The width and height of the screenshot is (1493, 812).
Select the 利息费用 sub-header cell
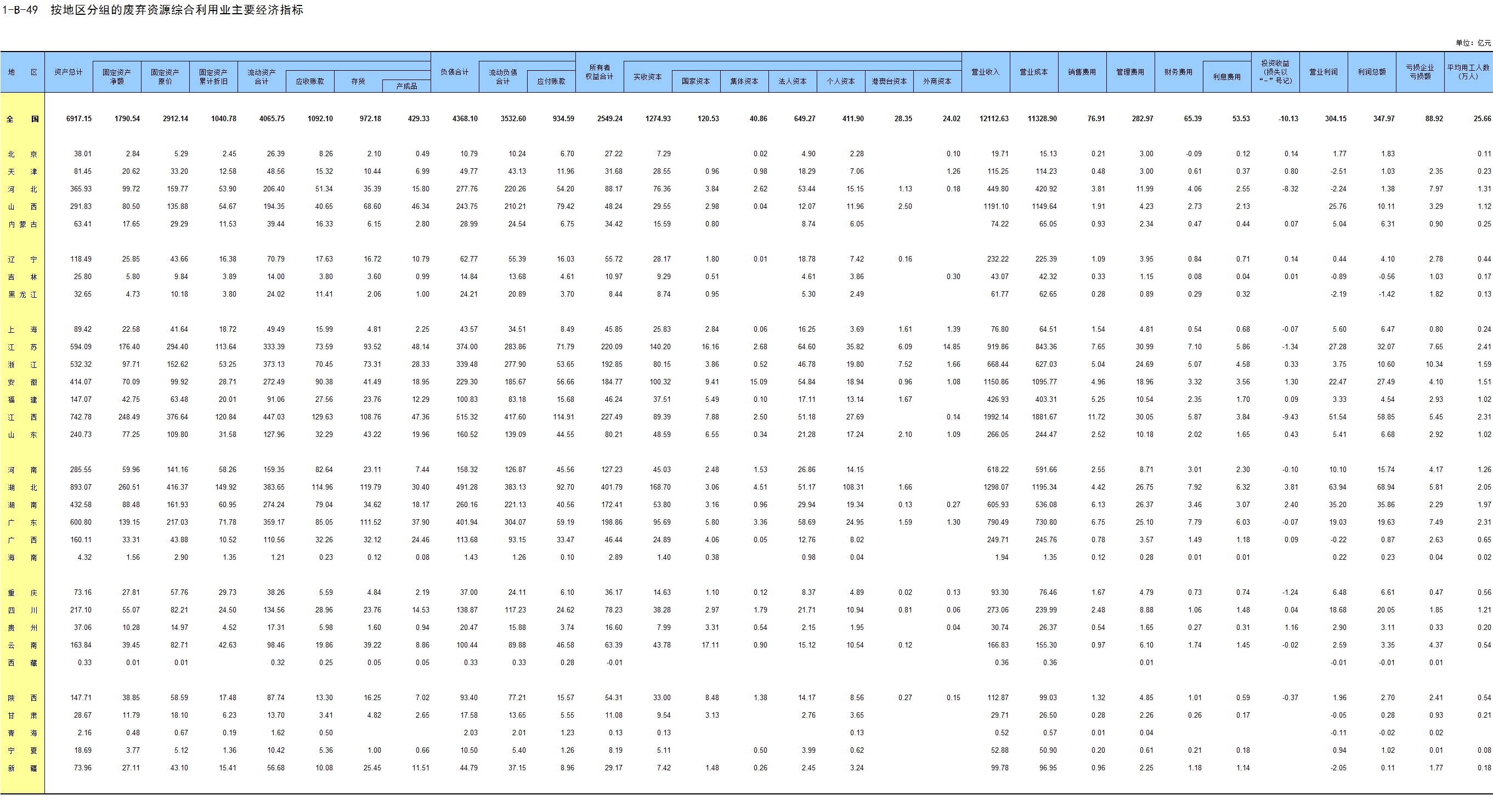pos(1226,76)
